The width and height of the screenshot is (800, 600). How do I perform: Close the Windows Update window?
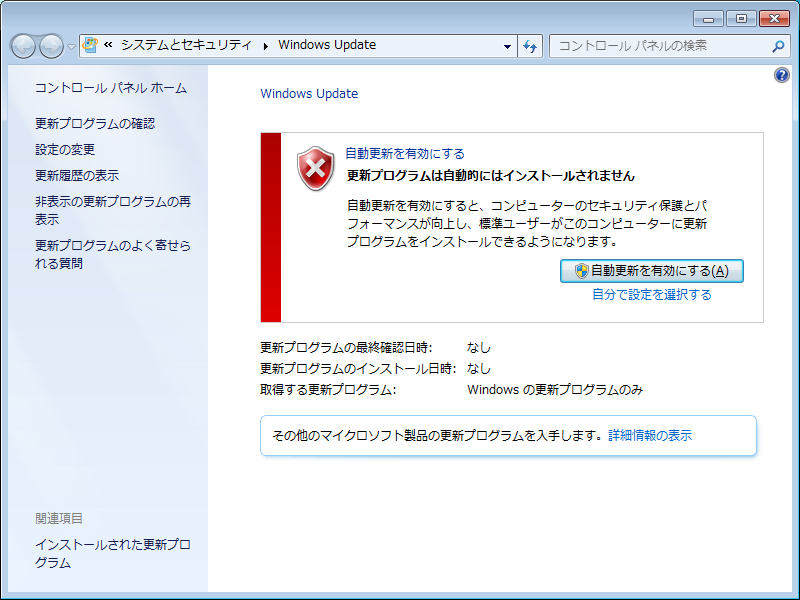click(x=774, y=19)
